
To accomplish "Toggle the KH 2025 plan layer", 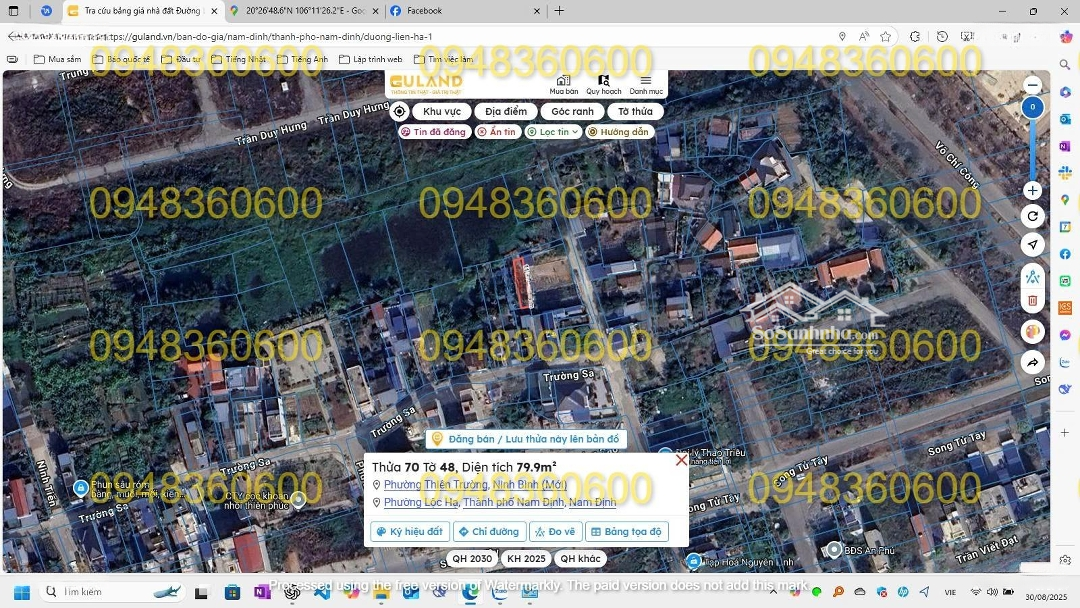I will (526, 559).
